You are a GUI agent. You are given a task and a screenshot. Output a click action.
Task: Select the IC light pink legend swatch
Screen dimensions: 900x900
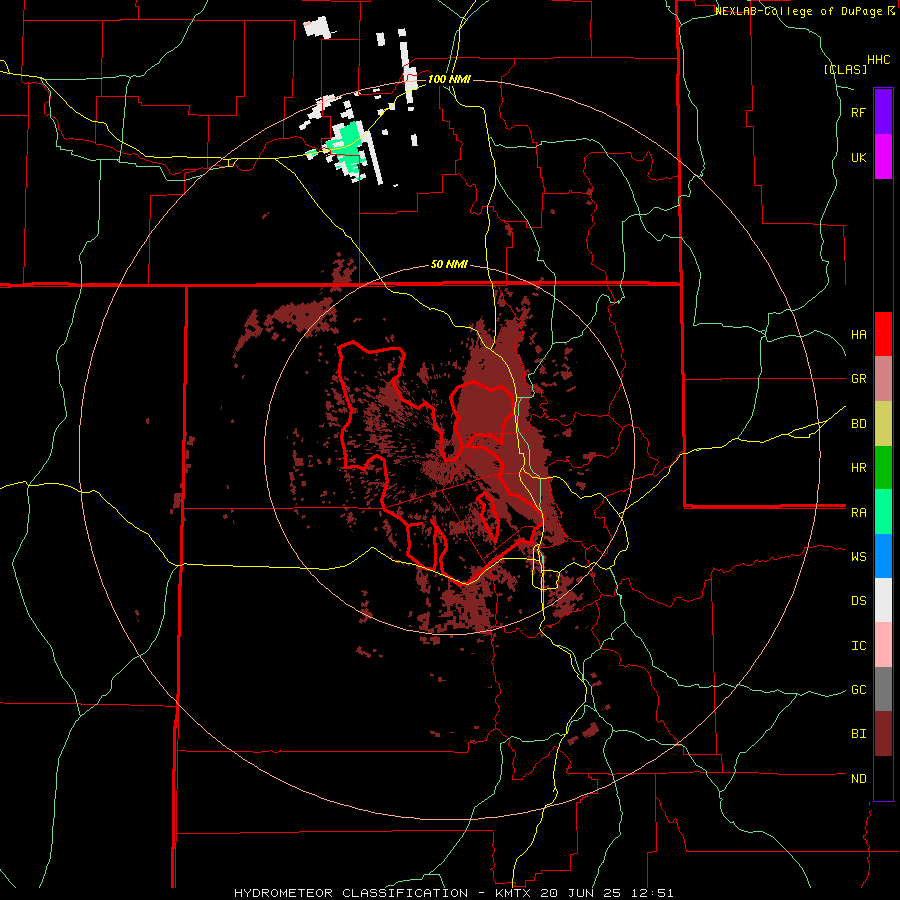(x=883, y=645)
